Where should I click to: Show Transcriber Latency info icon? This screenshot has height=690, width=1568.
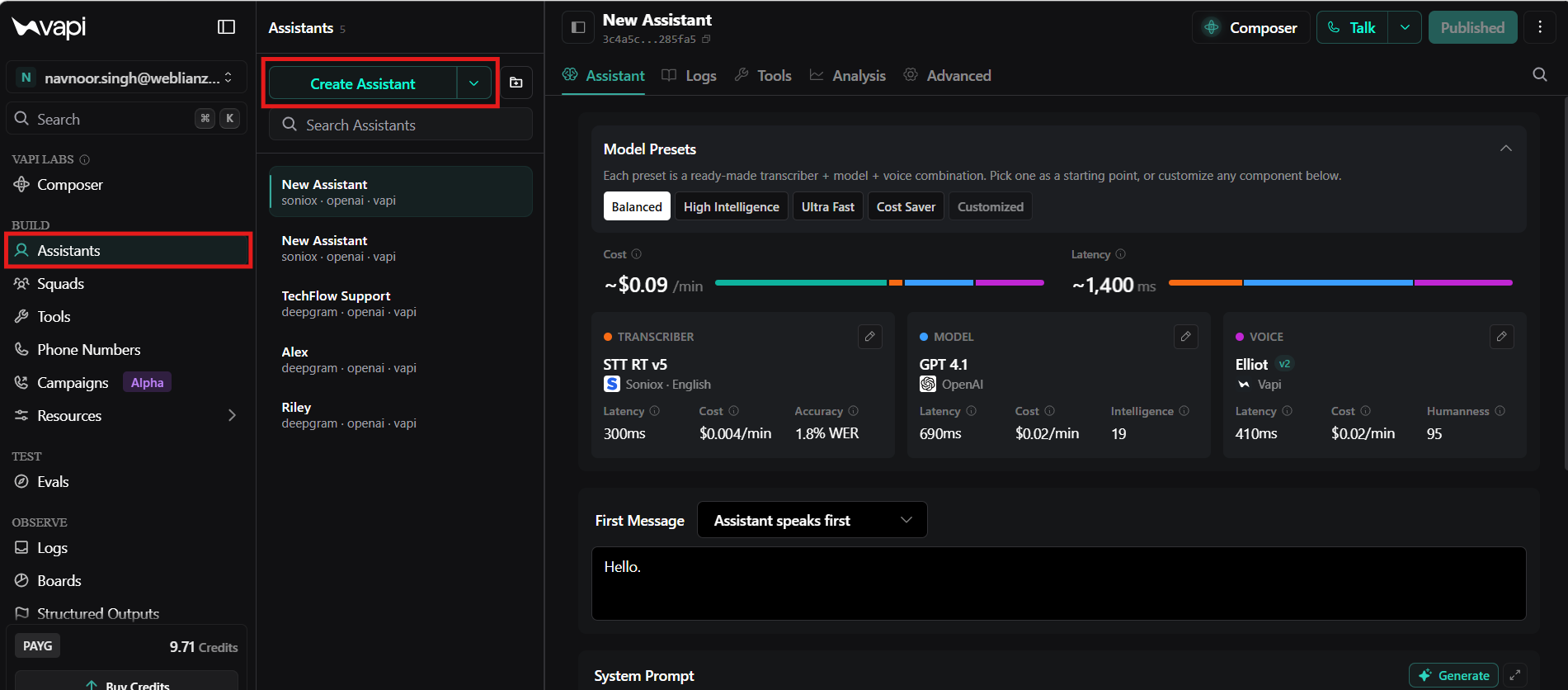[x=655, y=411]
